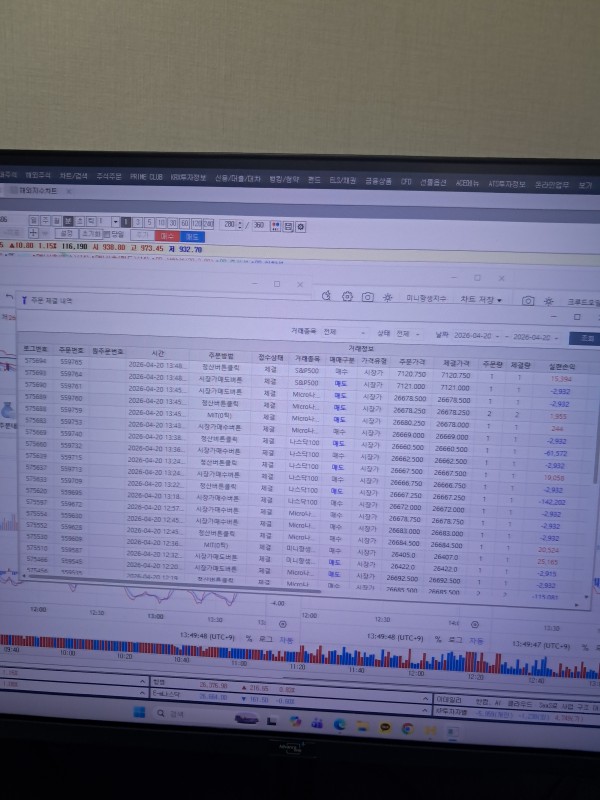Open the interval number dropdown arrow

pos(115,222)
